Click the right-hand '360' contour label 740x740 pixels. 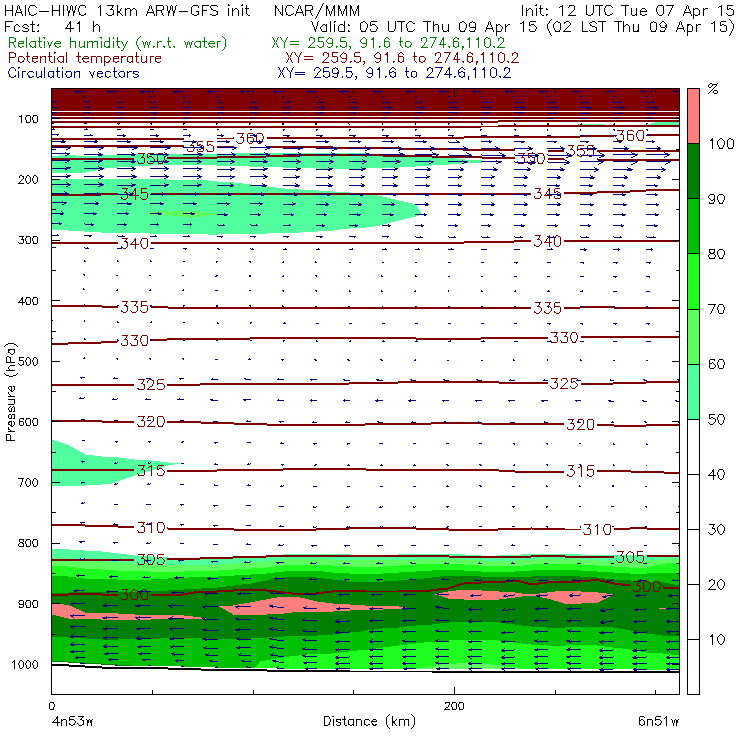coord(630,136)
